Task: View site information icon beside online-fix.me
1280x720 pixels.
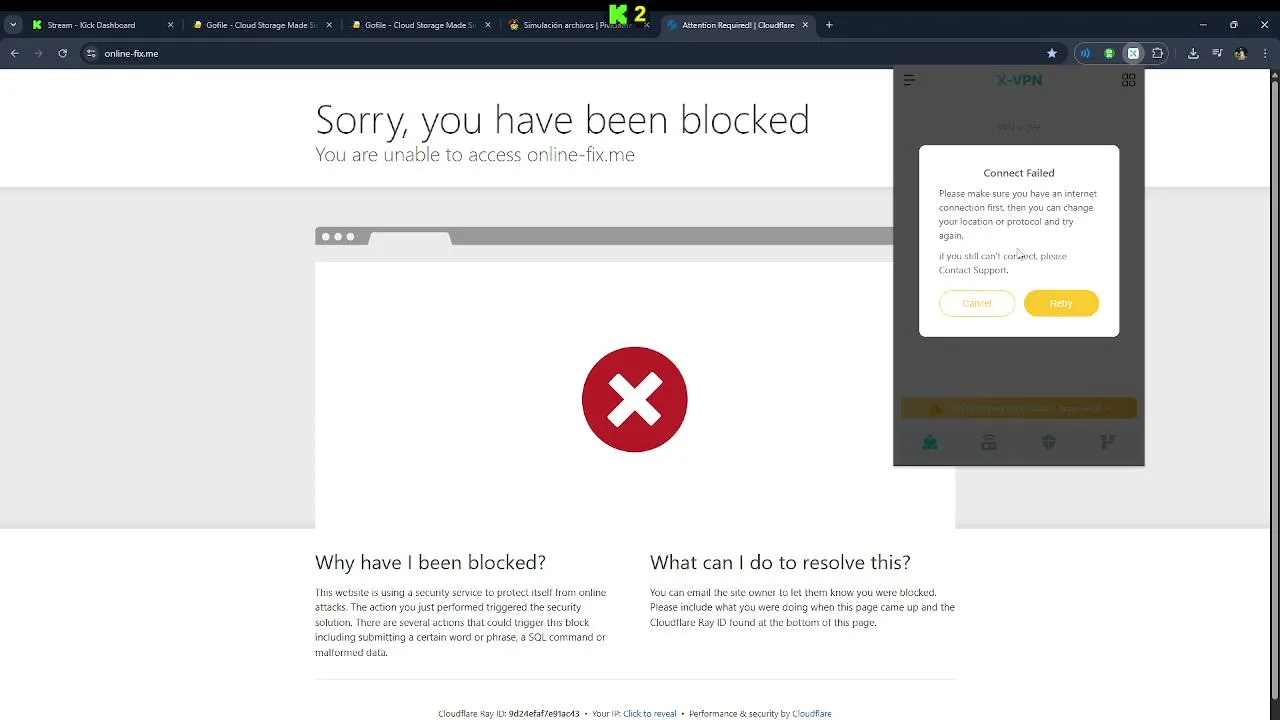Action: coord(91,53)
